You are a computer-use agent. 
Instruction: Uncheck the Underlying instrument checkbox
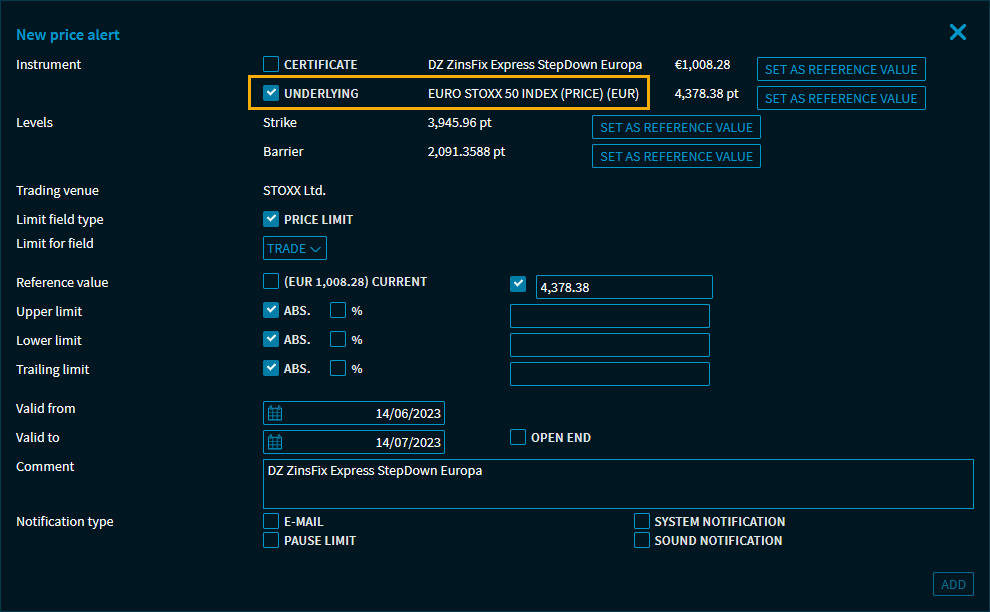(271, 93)
